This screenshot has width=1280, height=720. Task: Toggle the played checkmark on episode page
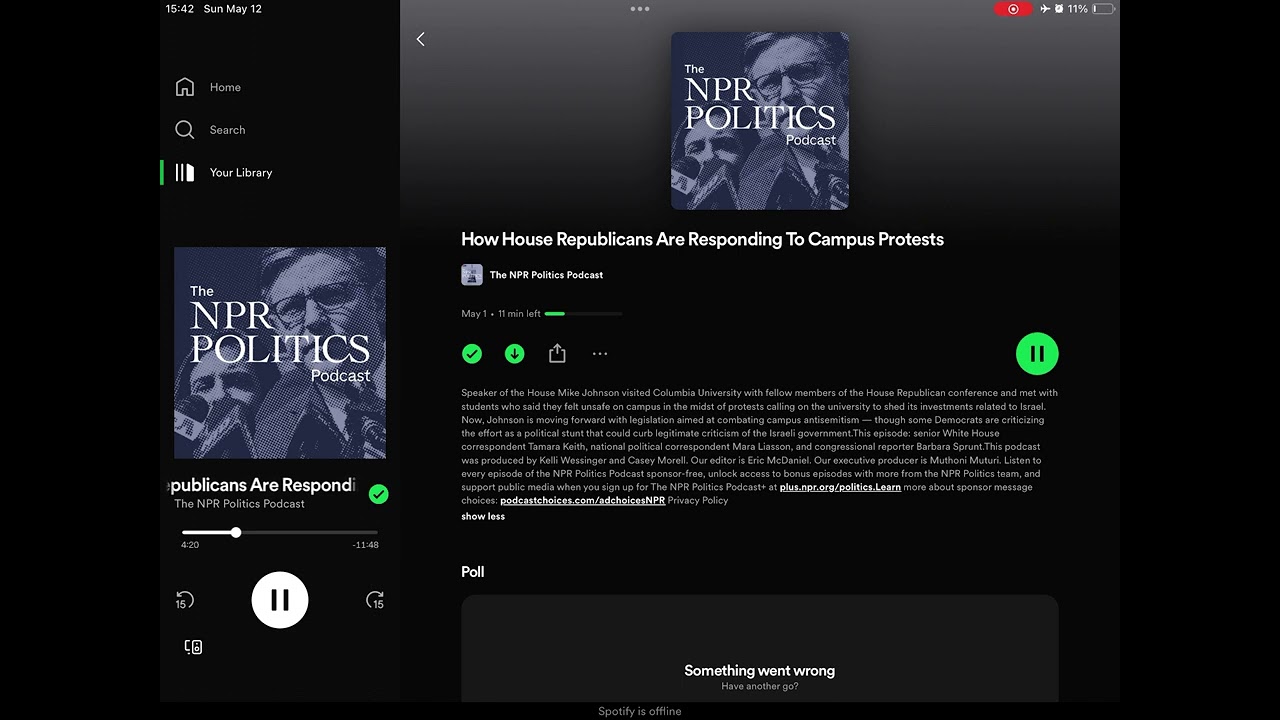pyautogui.click(x=472, y=354)
